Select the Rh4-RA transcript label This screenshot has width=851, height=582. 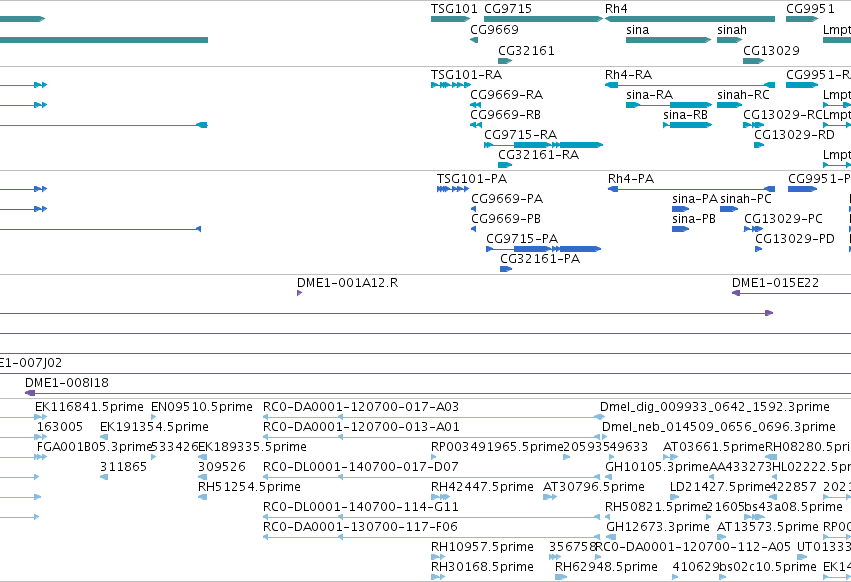click(628, 74)
